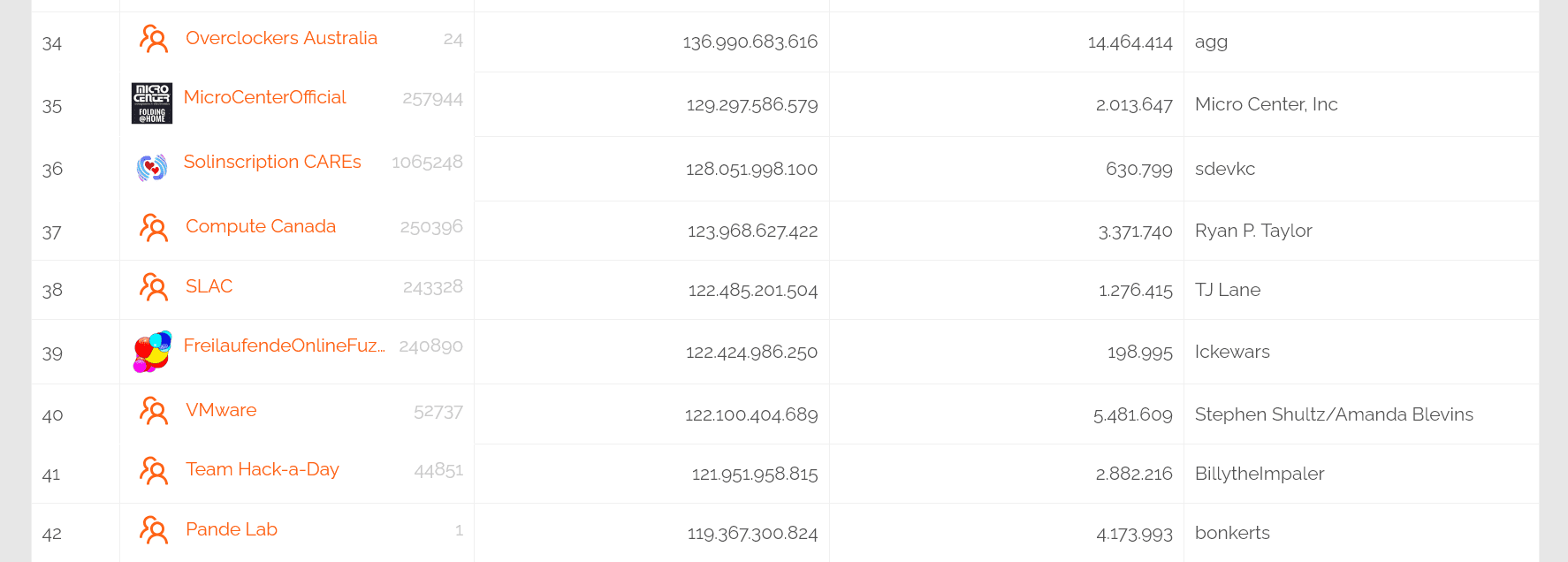Click the Pande Lab team icon
The width and height of the screenshot is (1568, 562).
(x=153, y=530)
